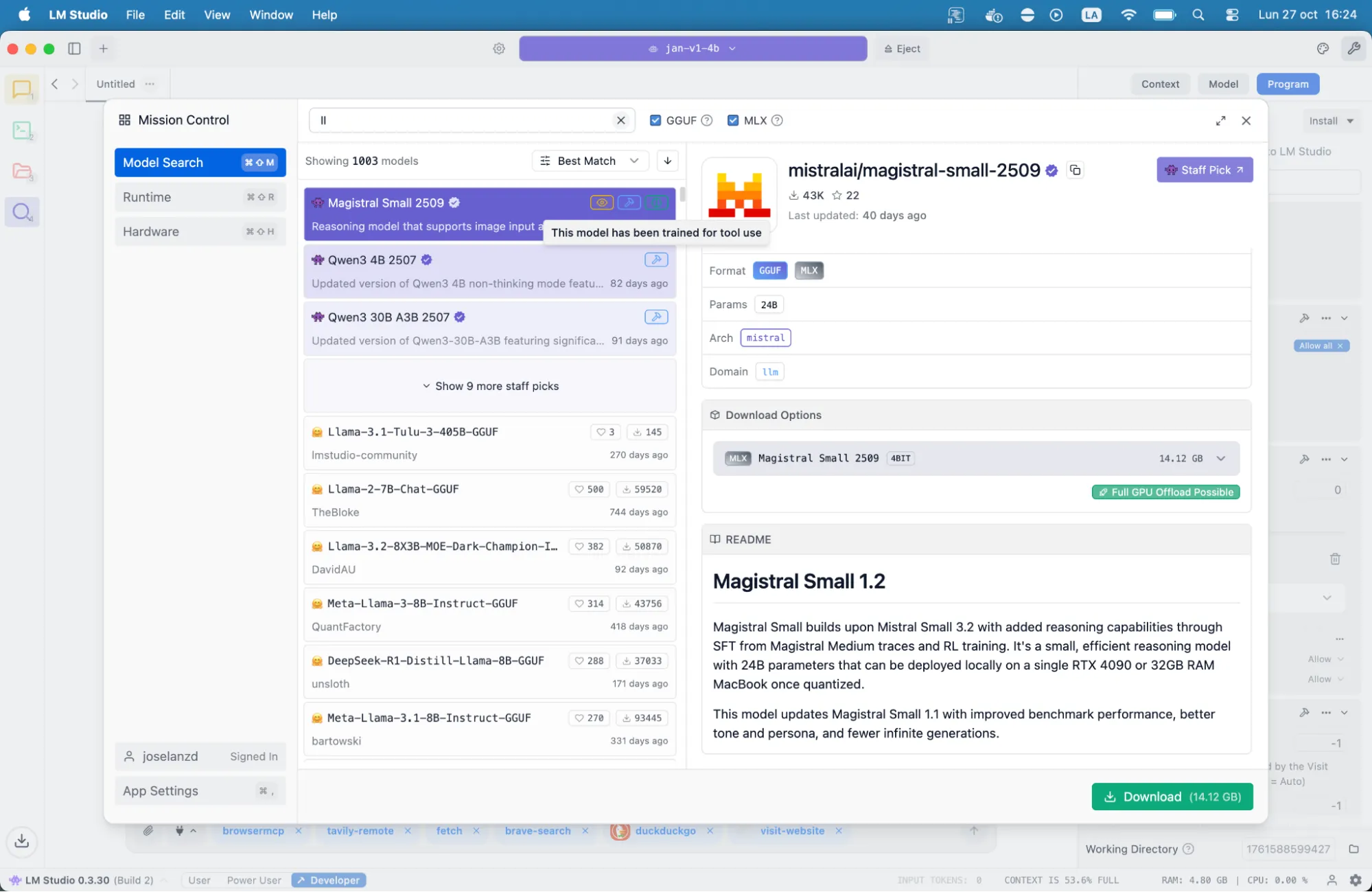Open the Best Match sort dropdown

coord(589,161)
